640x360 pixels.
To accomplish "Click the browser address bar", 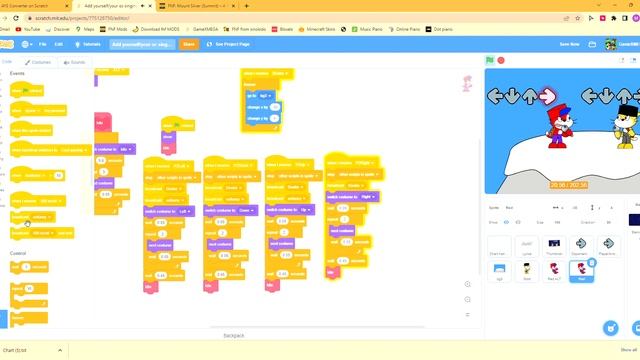I will pos(294,18).
